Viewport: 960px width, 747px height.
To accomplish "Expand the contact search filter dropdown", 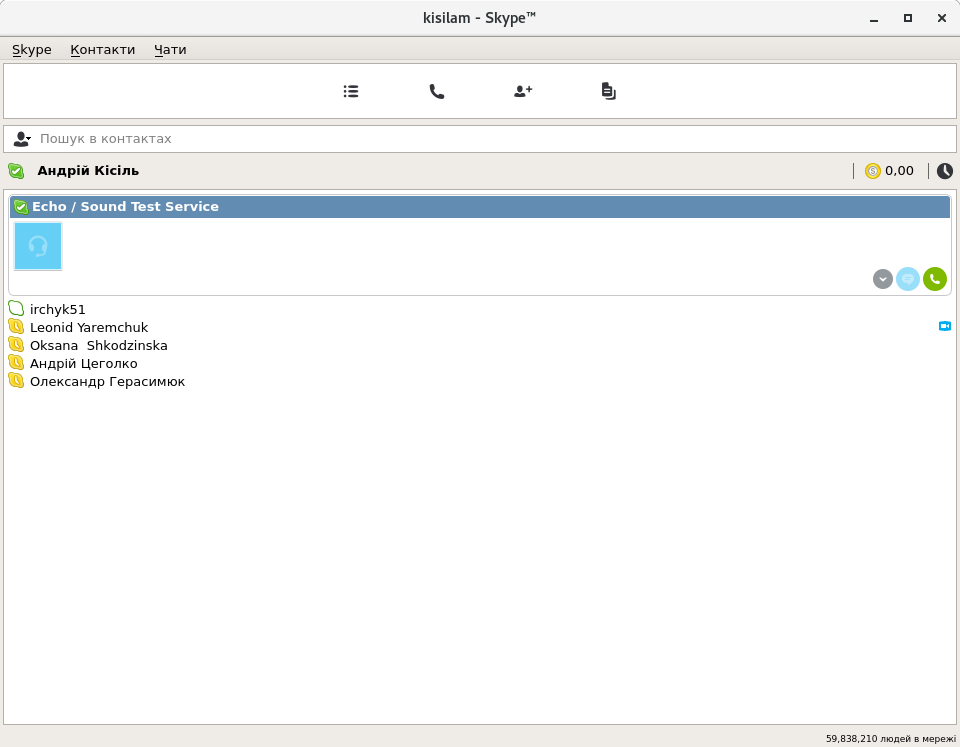I will click(22, 139).
